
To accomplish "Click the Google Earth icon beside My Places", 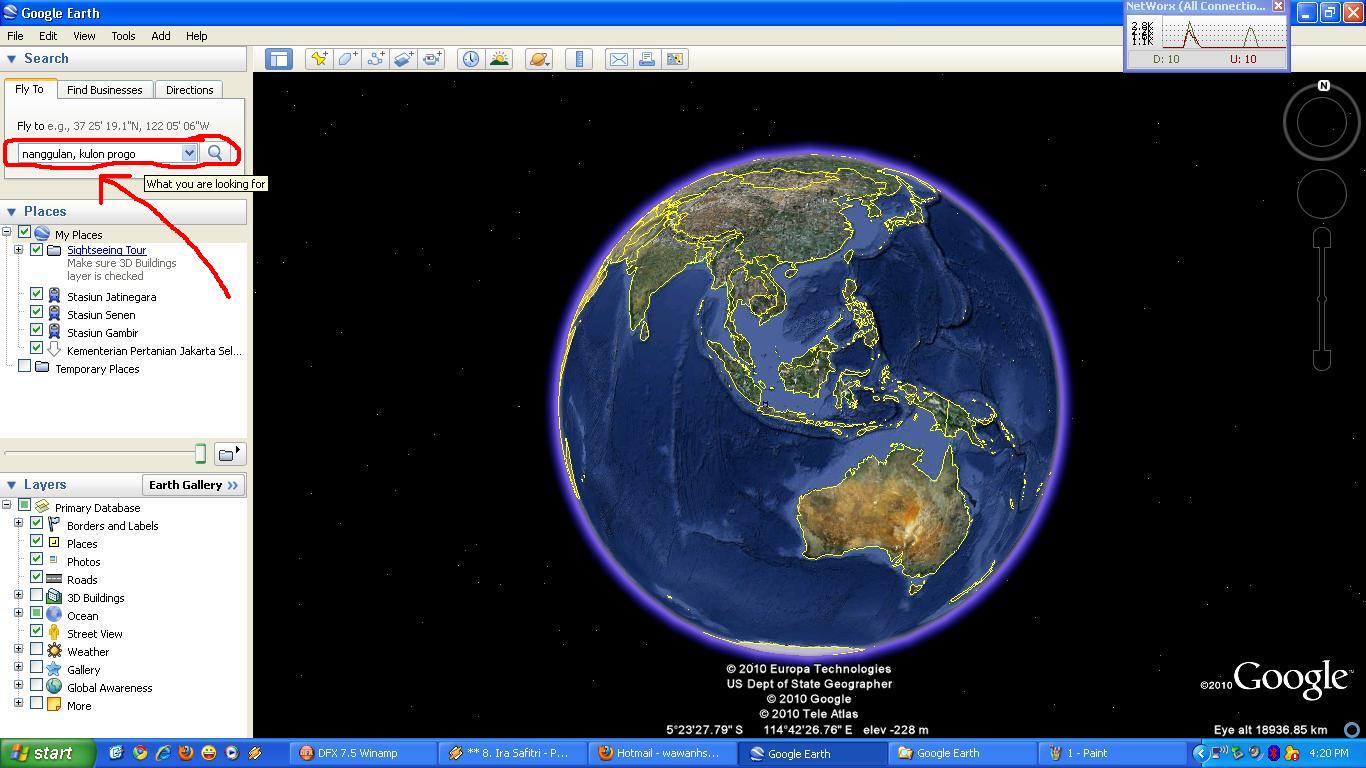I will (x=42, y=233).
